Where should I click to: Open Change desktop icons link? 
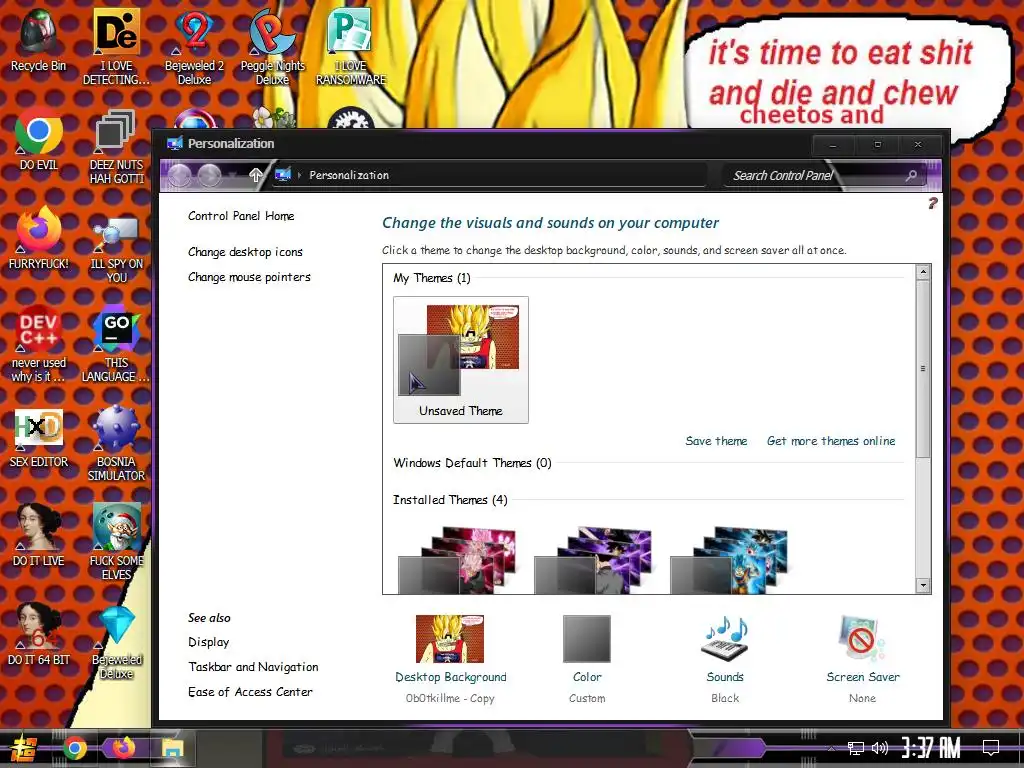coord(245,251)
